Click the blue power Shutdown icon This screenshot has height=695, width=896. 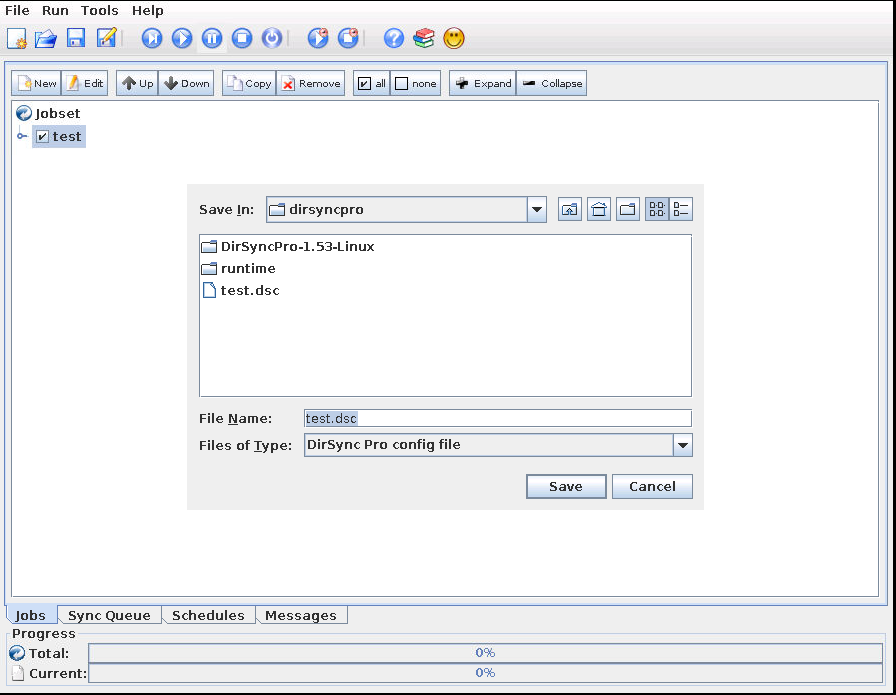pyautogui.click(x=272, y=38)
